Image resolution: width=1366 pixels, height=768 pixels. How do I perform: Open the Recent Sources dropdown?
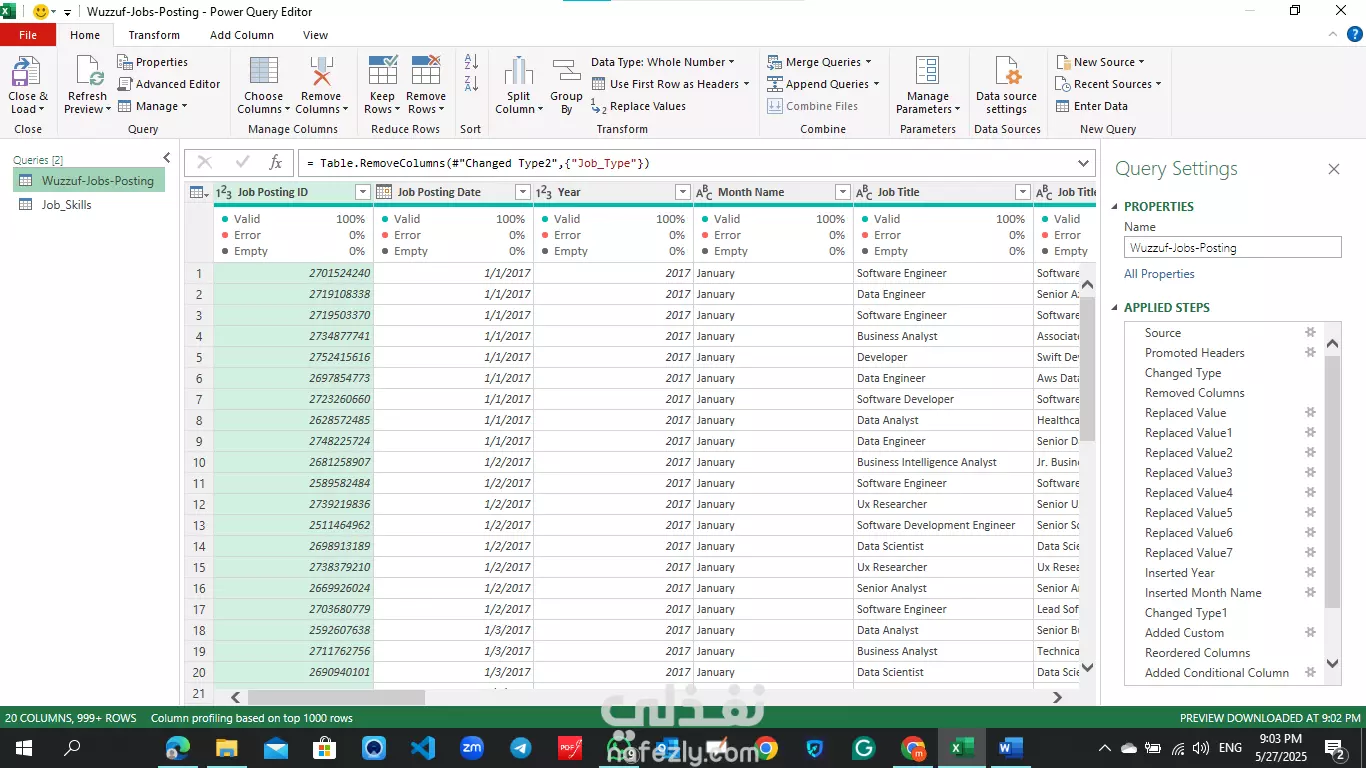coord(1109,84)
